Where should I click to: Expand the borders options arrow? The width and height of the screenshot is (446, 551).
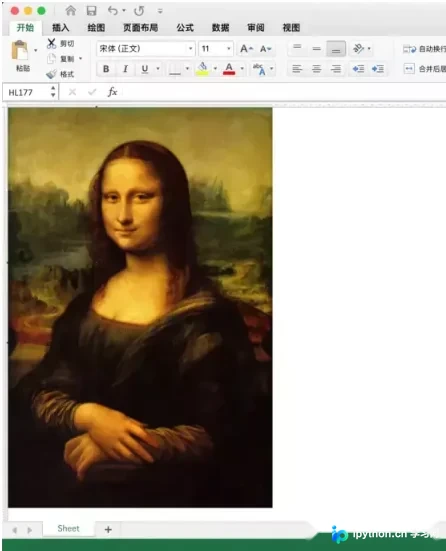pos(187,69)
